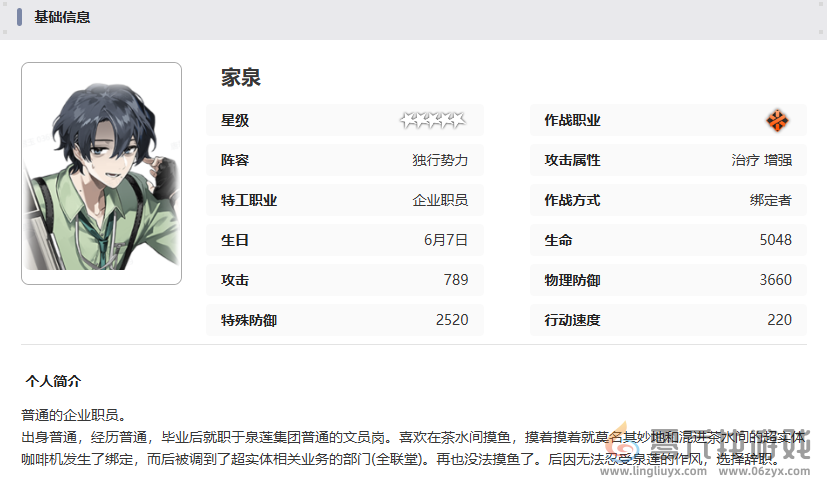Click the character name 家泉
This screenshot has height=479, width=827.
(241, 77)
